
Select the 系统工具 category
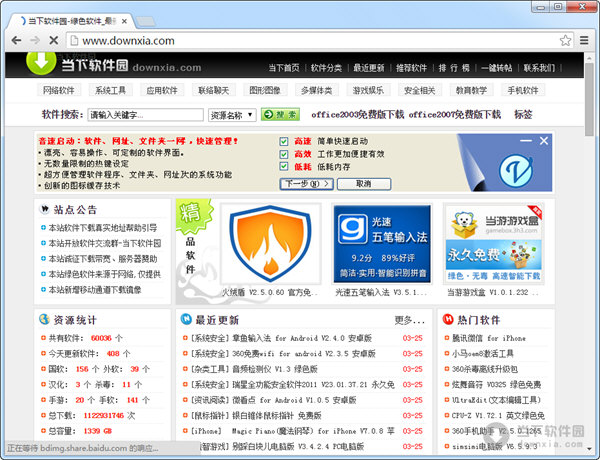pyautogui.click(x=110, y=90)
